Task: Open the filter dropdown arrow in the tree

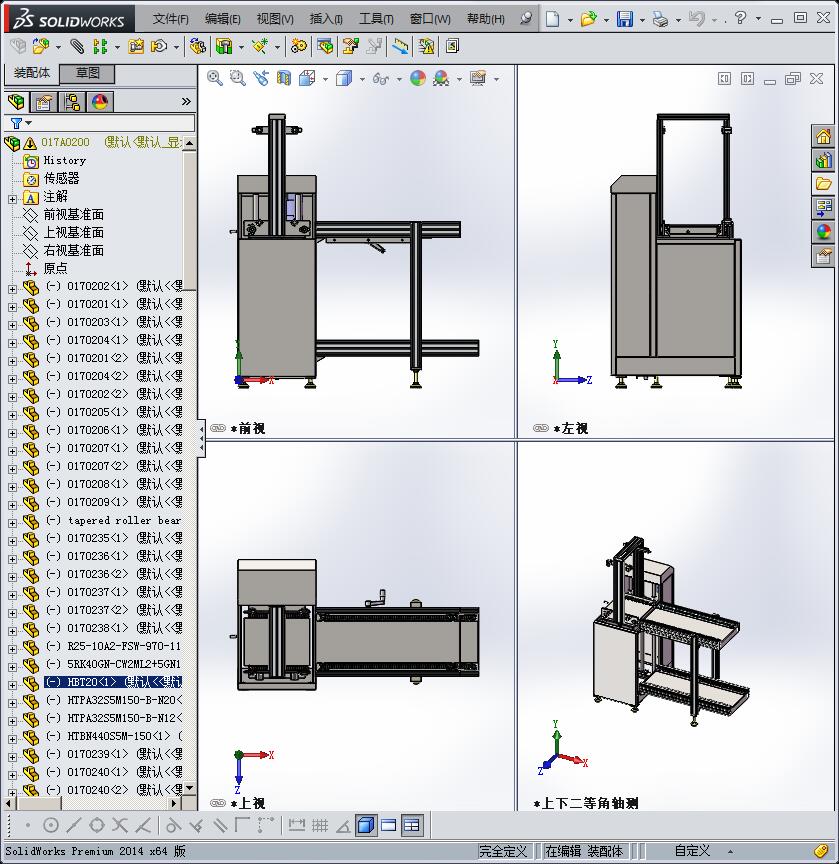Action: (29, 123)
